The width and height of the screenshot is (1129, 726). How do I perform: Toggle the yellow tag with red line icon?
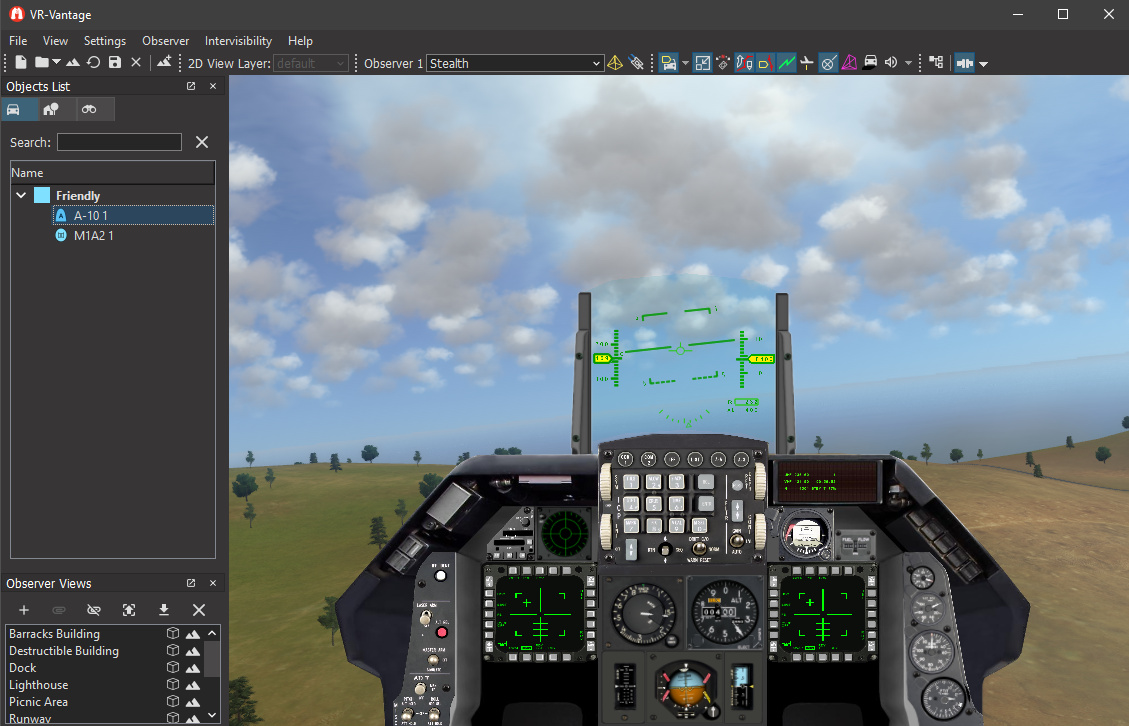[765, 63]
